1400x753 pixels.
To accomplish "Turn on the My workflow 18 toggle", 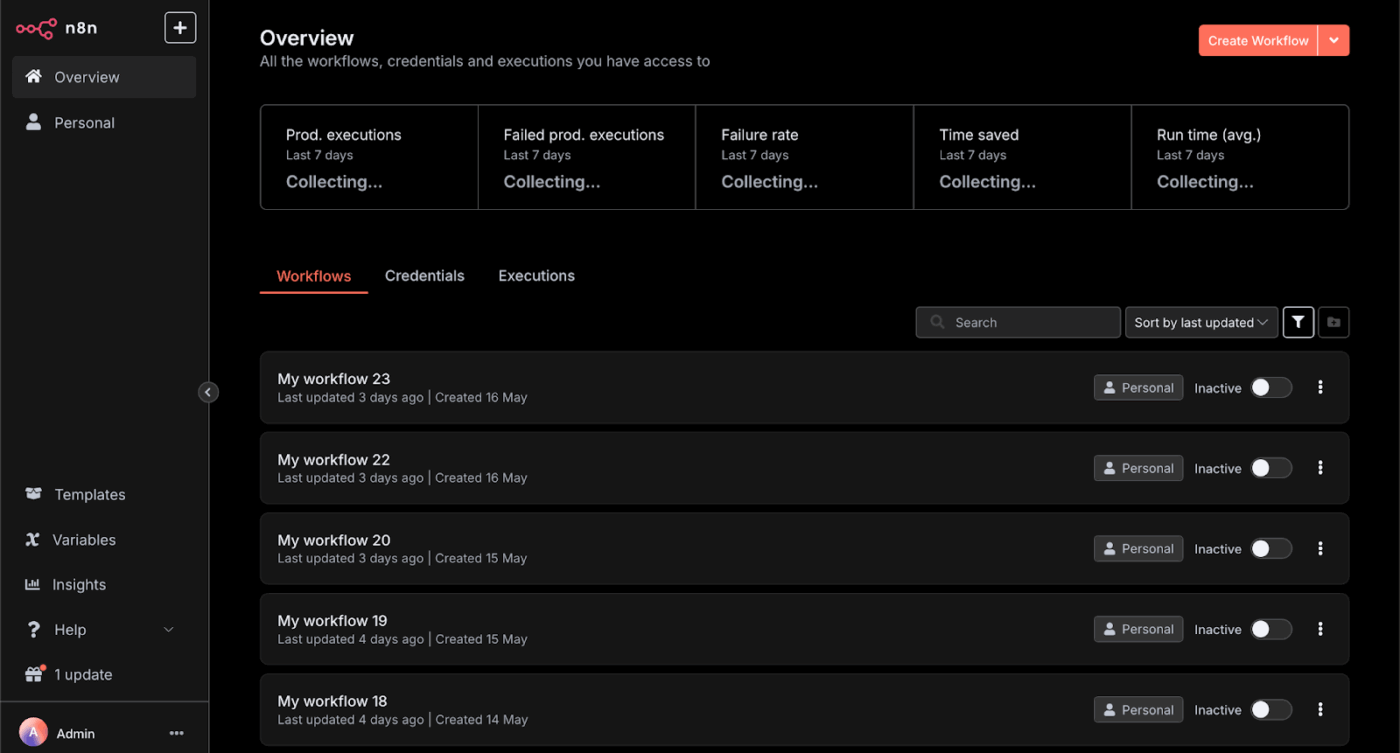I will (x=1270, y=710).
